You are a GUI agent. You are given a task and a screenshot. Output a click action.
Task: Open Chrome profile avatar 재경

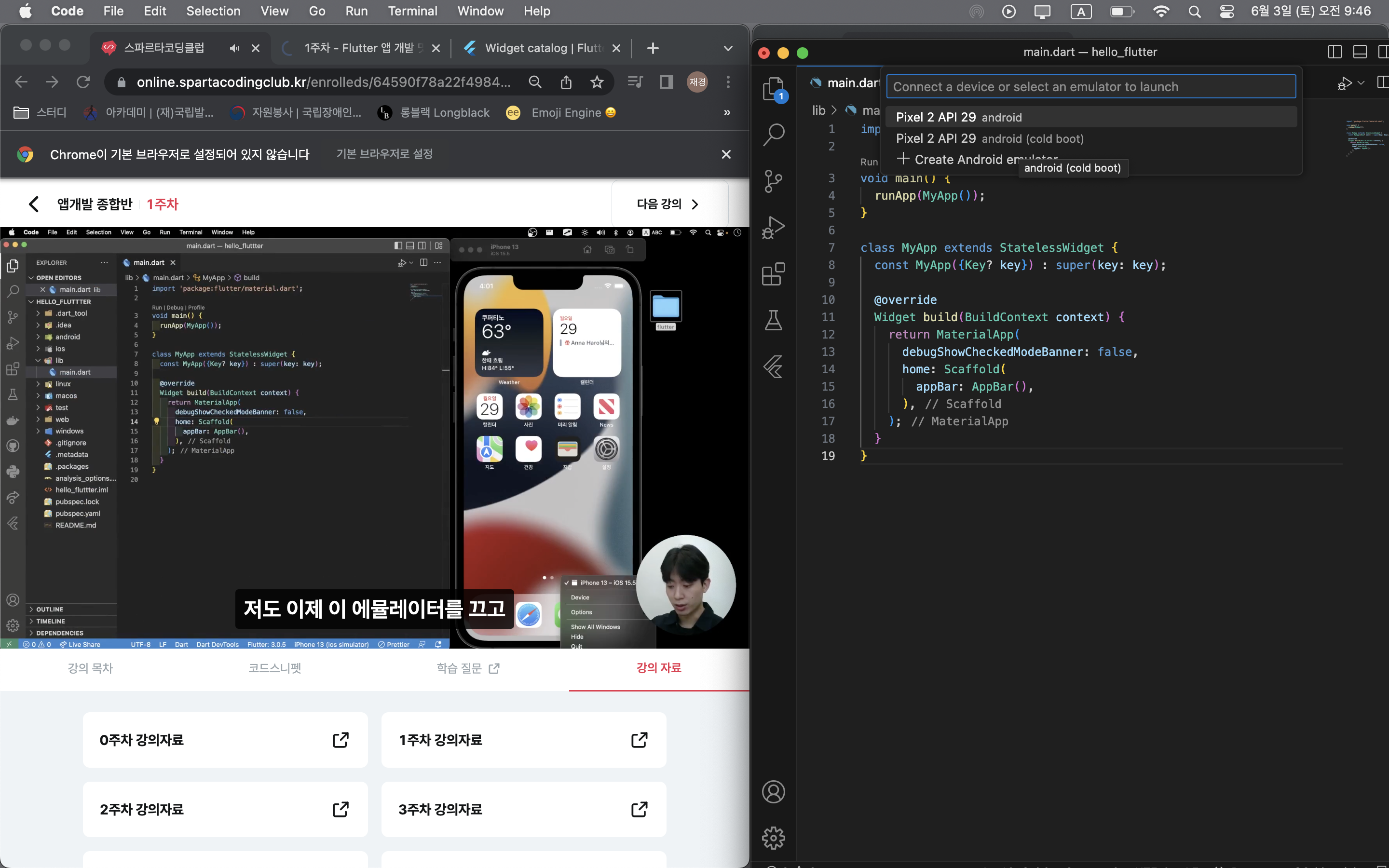point(697,82)
